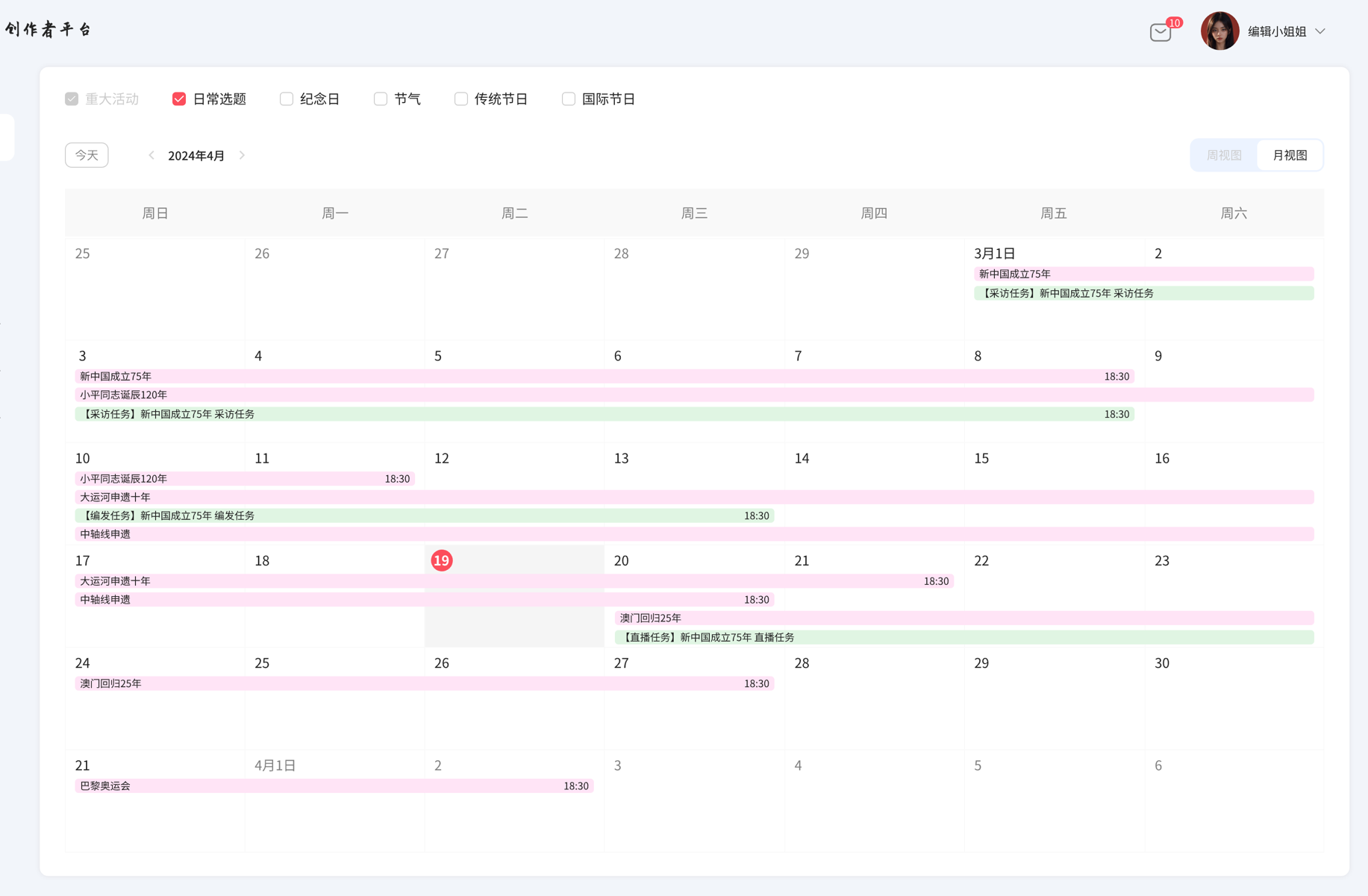The height and width of the screenshot is (896, 1368).
Task: Open the 【编发任务】 event bar
Action: [424, 516]
